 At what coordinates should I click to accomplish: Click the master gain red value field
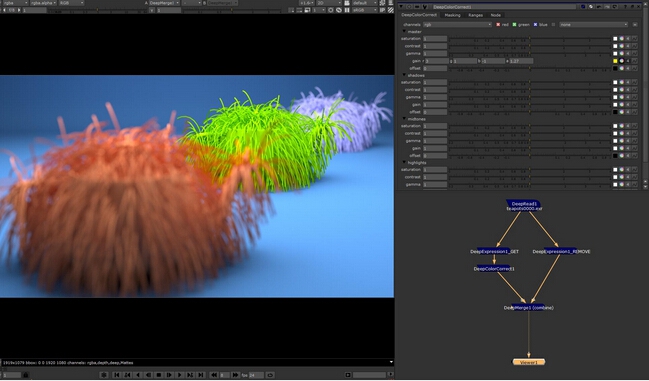[437, 61]
